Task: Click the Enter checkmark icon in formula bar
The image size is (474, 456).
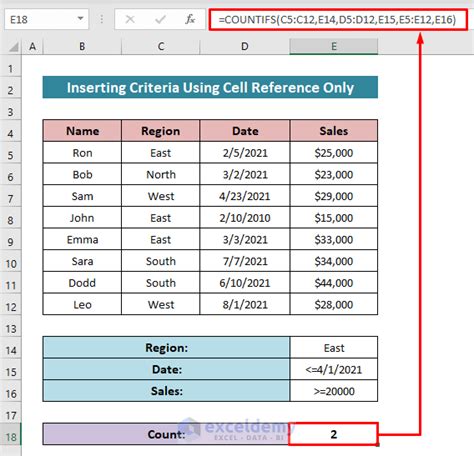Action: tap(160, 20)
